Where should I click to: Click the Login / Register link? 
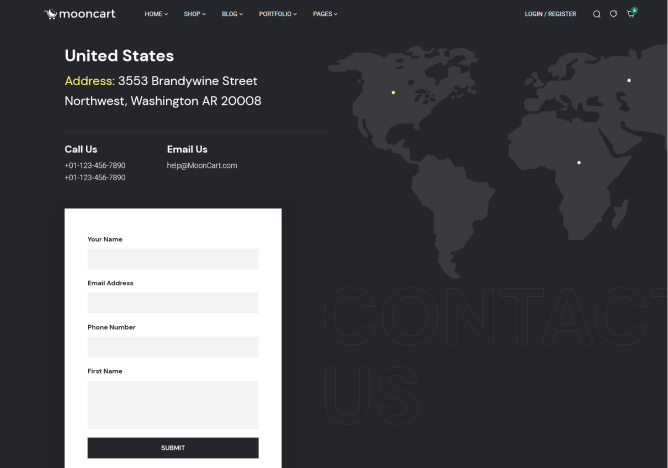(550, 14)
